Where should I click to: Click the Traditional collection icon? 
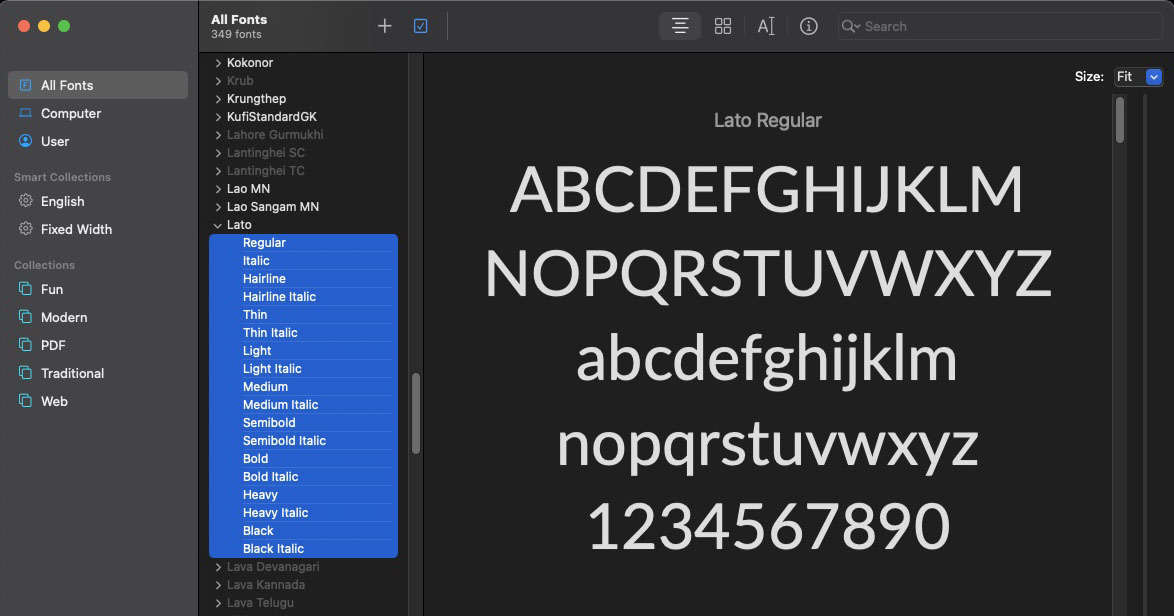[x=25, y=372]
